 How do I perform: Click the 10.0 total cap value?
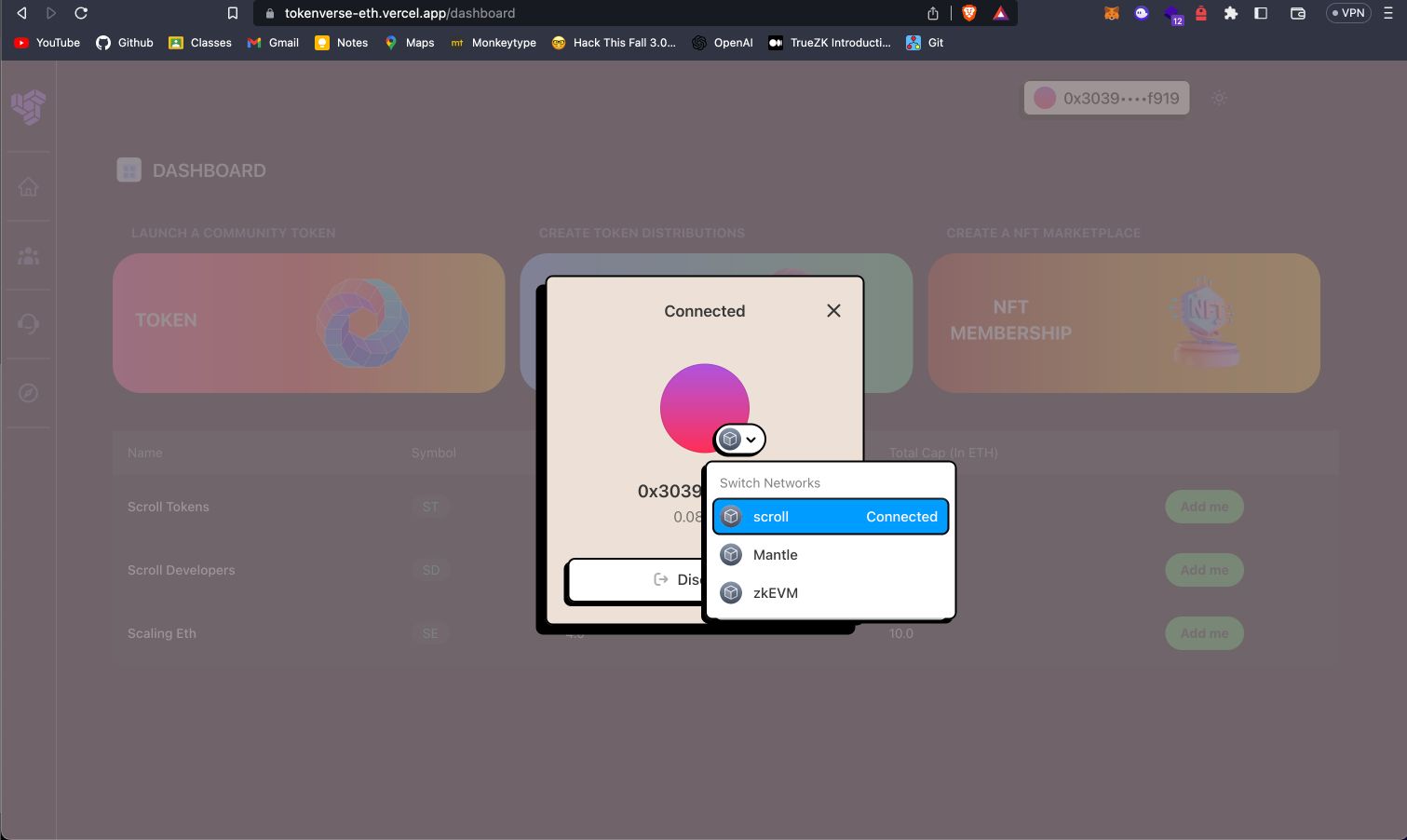[x=901, y=633]
